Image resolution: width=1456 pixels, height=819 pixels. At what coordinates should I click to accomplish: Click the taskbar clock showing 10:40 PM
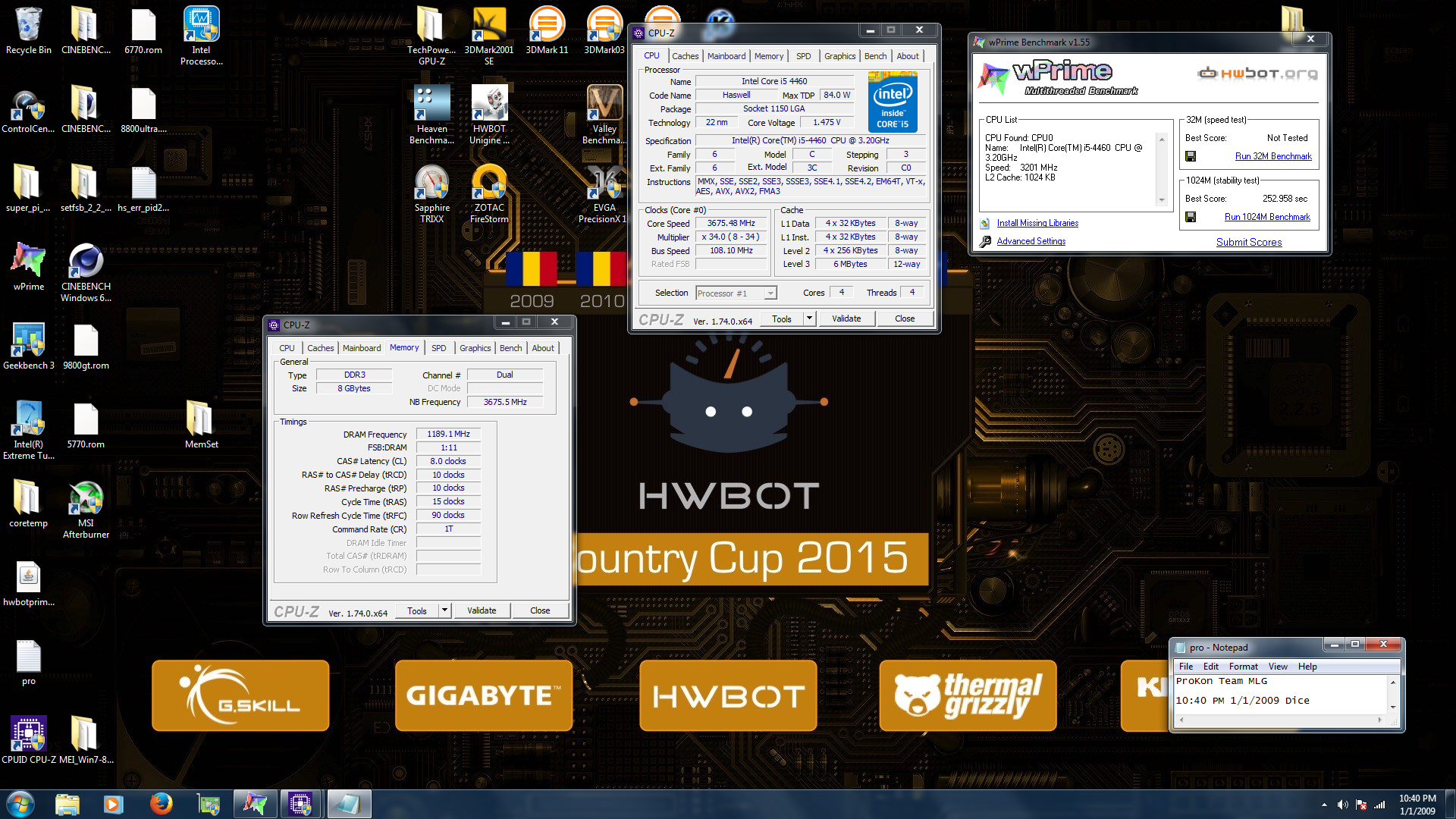point(1417,805)
